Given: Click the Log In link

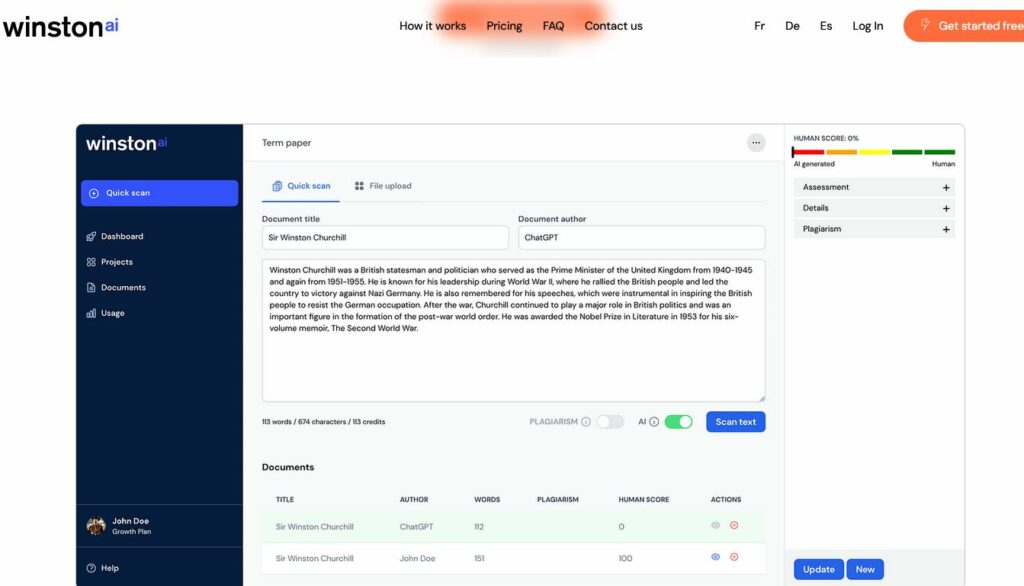Looking at the screenshot, I should tap(867, 26).
